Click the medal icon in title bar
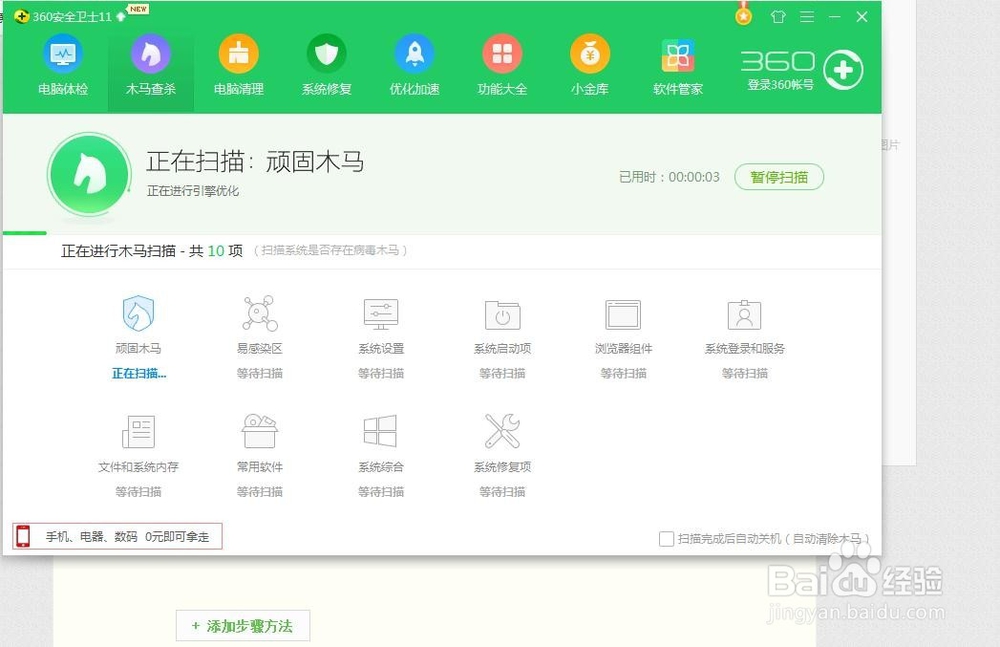This screenshot has height=647, width=1000. tap(743, 14)
